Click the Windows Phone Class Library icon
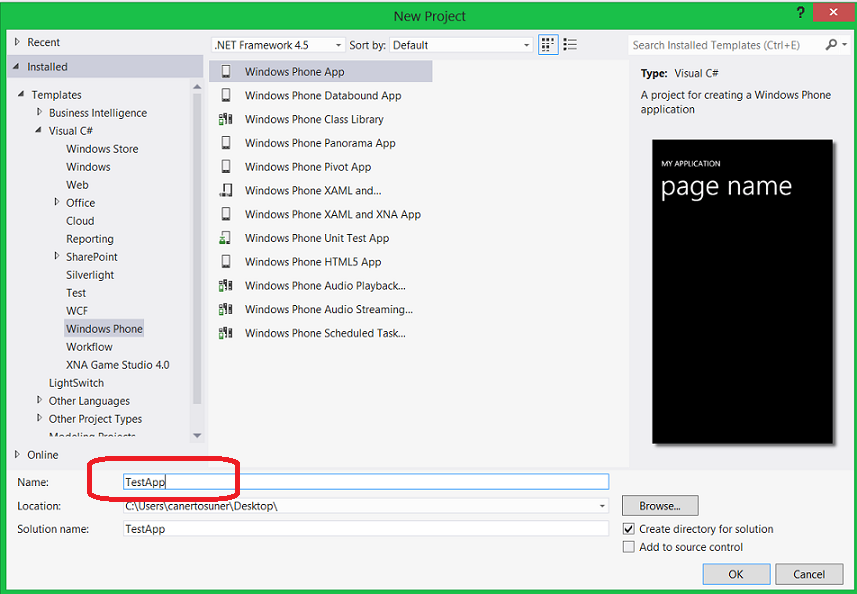 [226, 119]
